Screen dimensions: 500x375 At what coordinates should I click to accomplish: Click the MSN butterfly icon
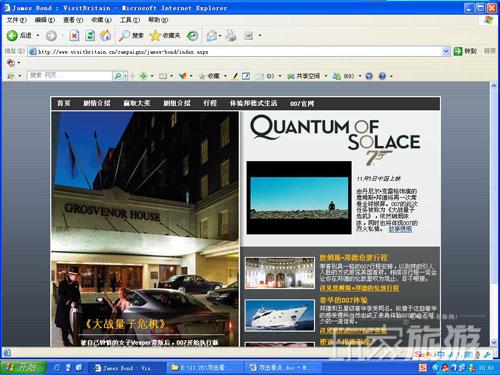click(182, 76)
